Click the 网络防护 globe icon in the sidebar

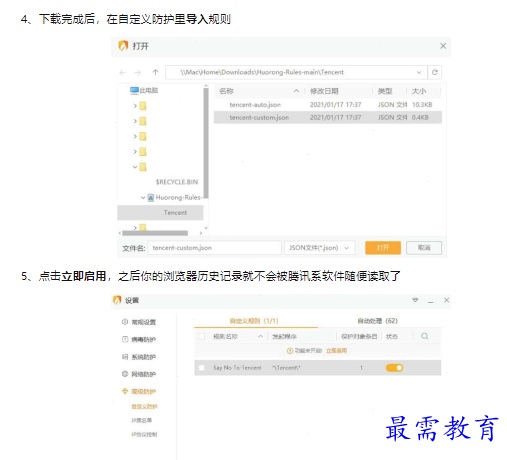click(125, 374)
